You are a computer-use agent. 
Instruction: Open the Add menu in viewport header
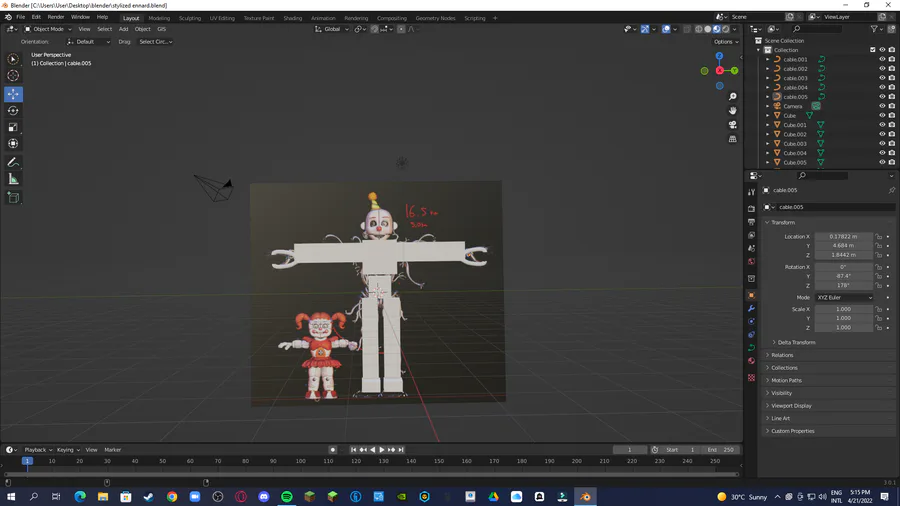(x=123, y=29)
